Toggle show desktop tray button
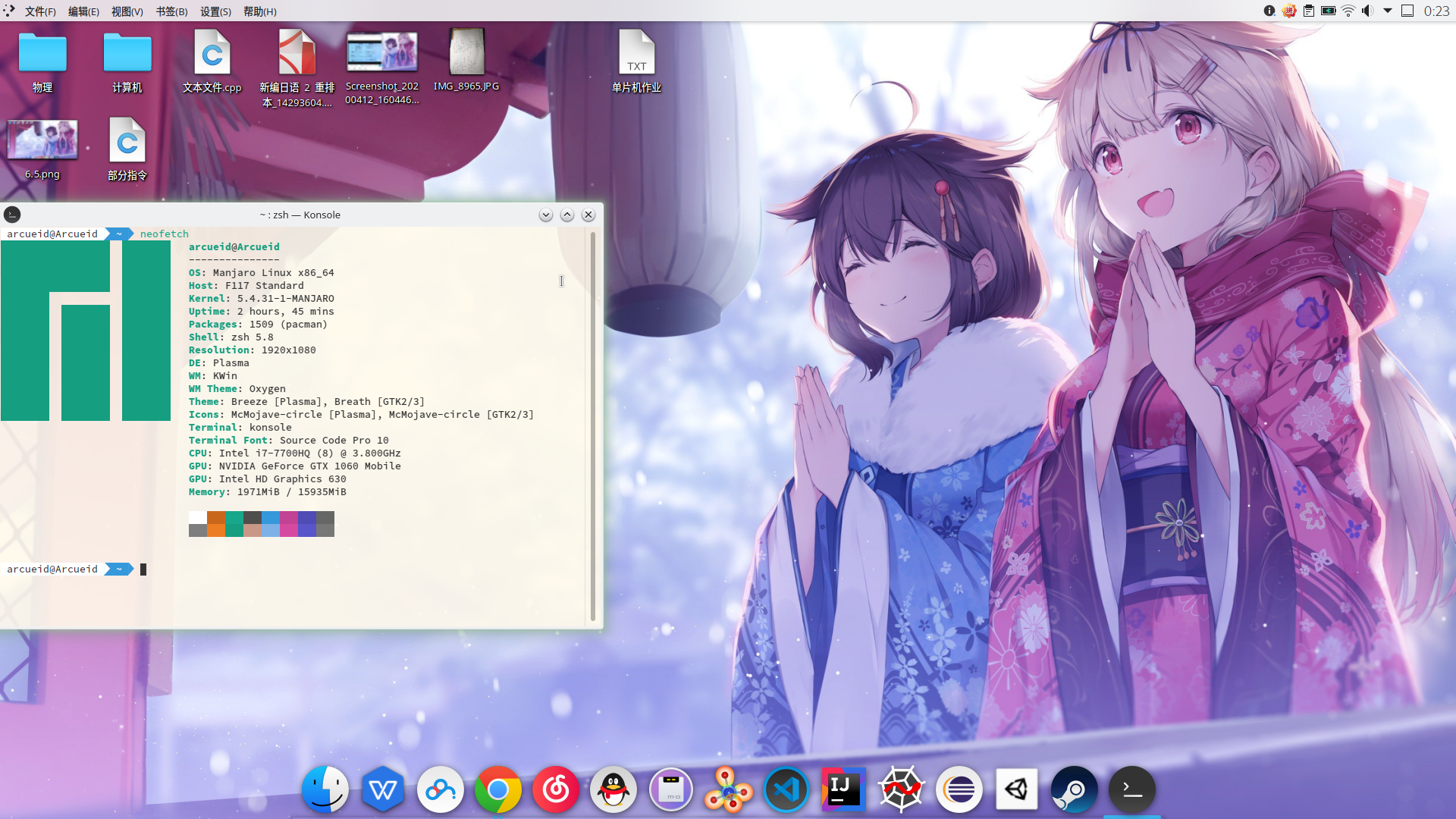The image size is (1456, 819). [x=1407, y=11]
